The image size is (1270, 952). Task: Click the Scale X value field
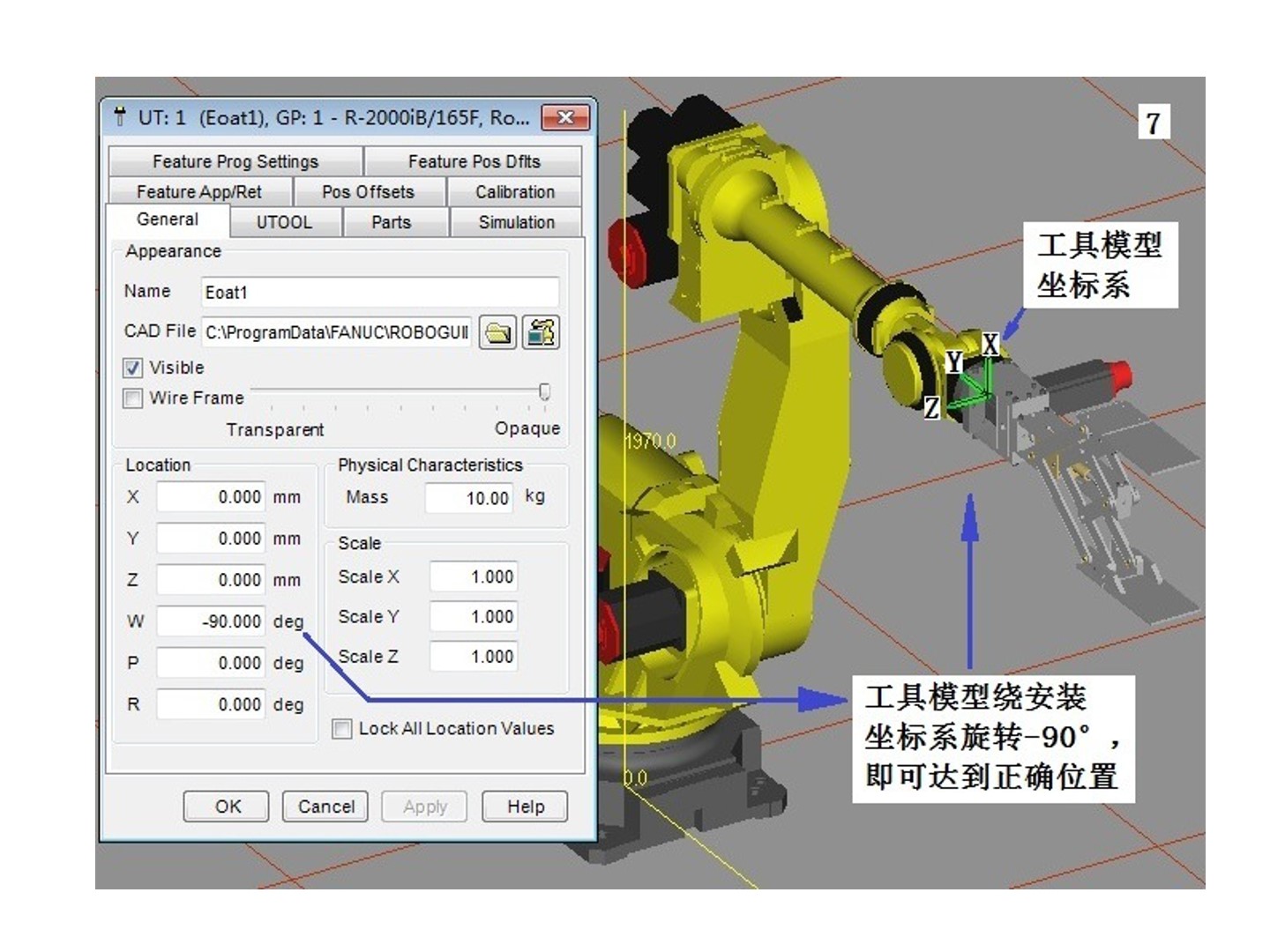(474, 576)
